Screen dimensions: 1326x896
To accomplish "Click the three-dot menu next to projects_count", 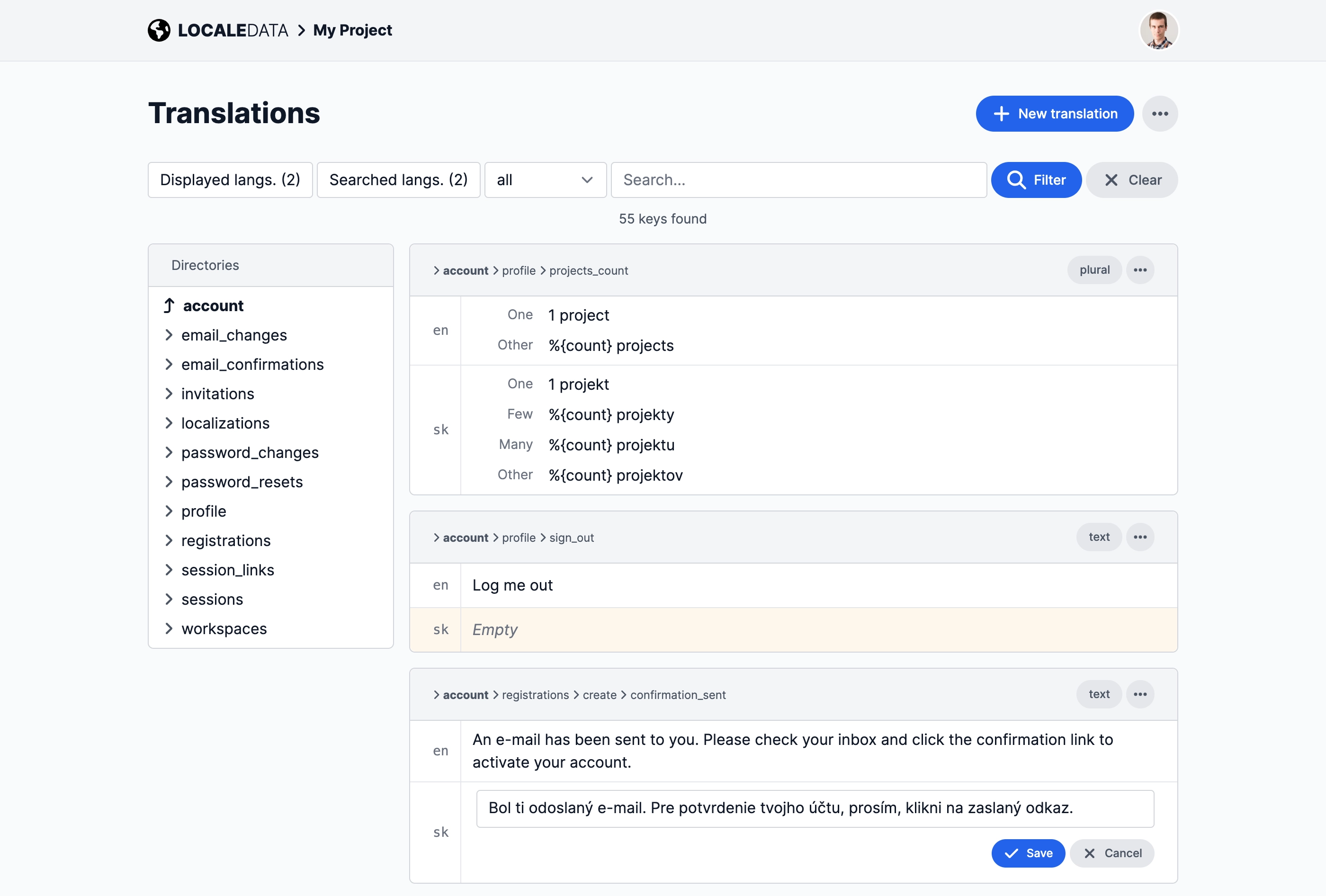I will 1140,270.
